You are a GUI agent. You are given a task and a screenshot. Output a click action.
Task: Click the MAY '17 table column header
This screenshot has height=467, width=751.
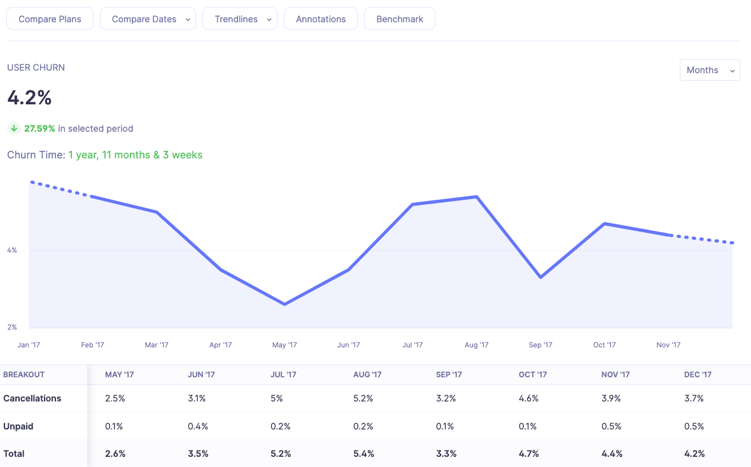[x=119, y=375]
